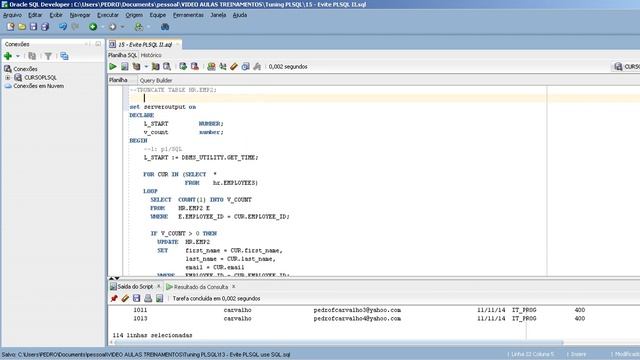
Task: Open the connection selector dropdown at top right
Action: coord(626,67)
